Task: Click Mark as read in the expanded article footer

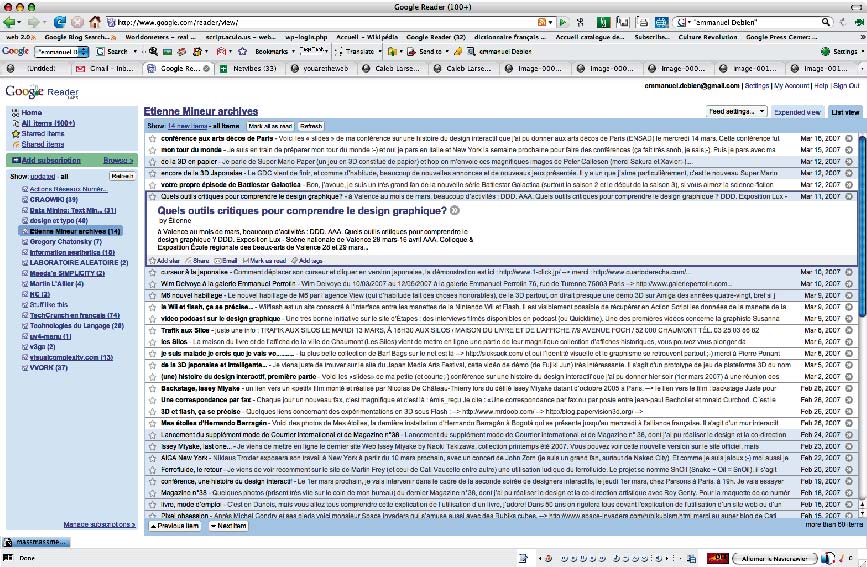Action: (x=264, y=261)
